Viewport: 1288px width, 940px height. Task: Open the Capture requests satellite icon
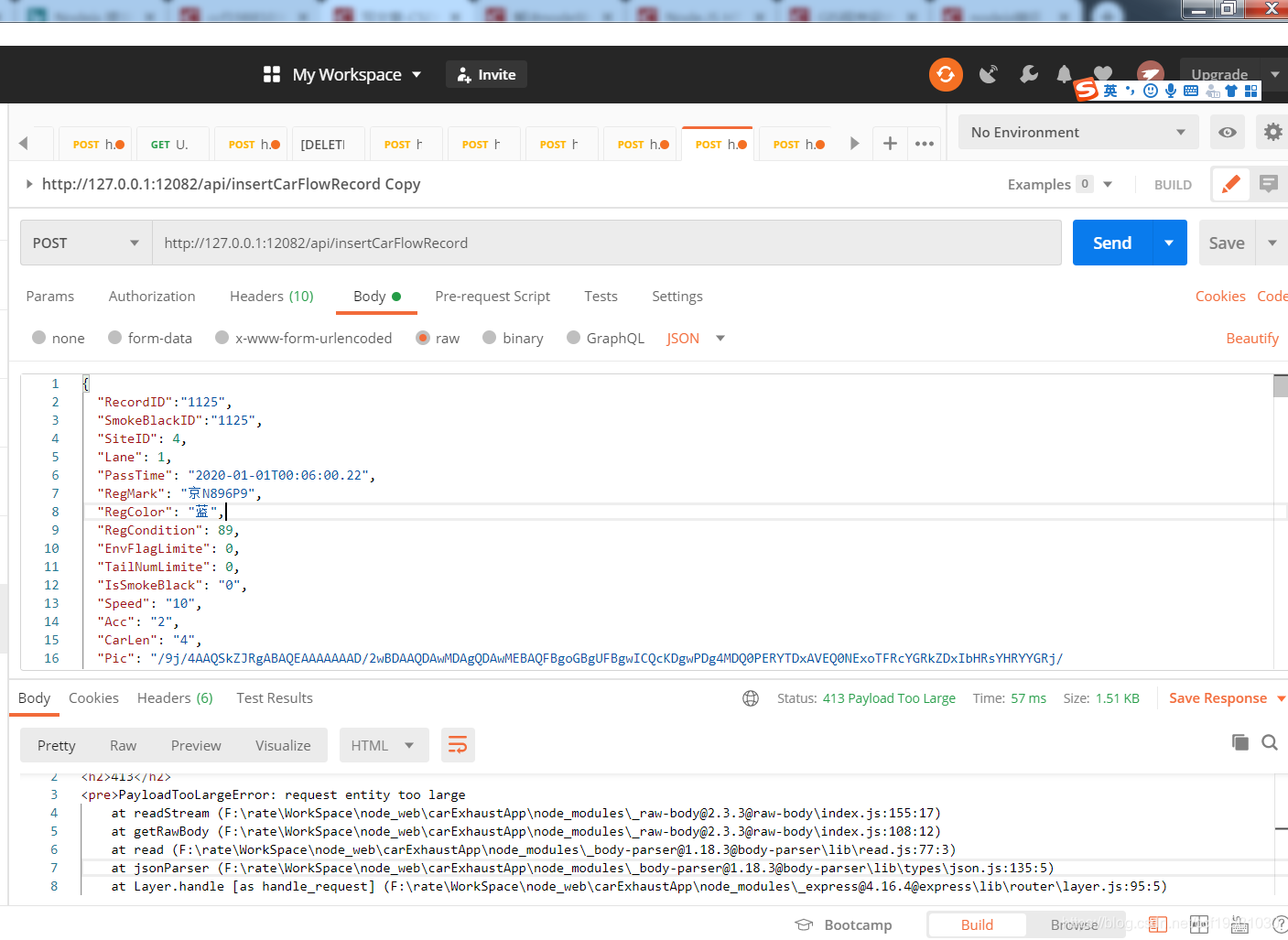click(989, 74)
